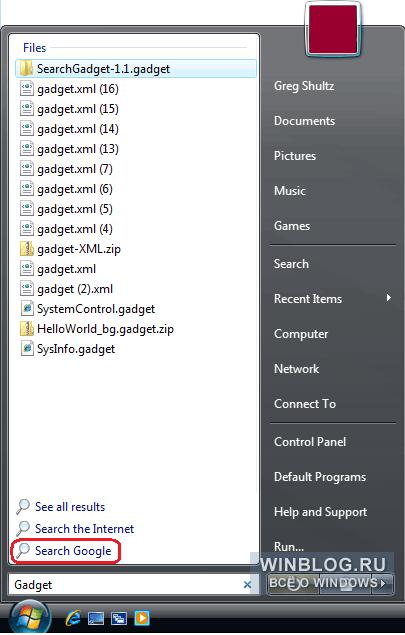Launch Windows Media Player from the taskbar

pos(142,618)
